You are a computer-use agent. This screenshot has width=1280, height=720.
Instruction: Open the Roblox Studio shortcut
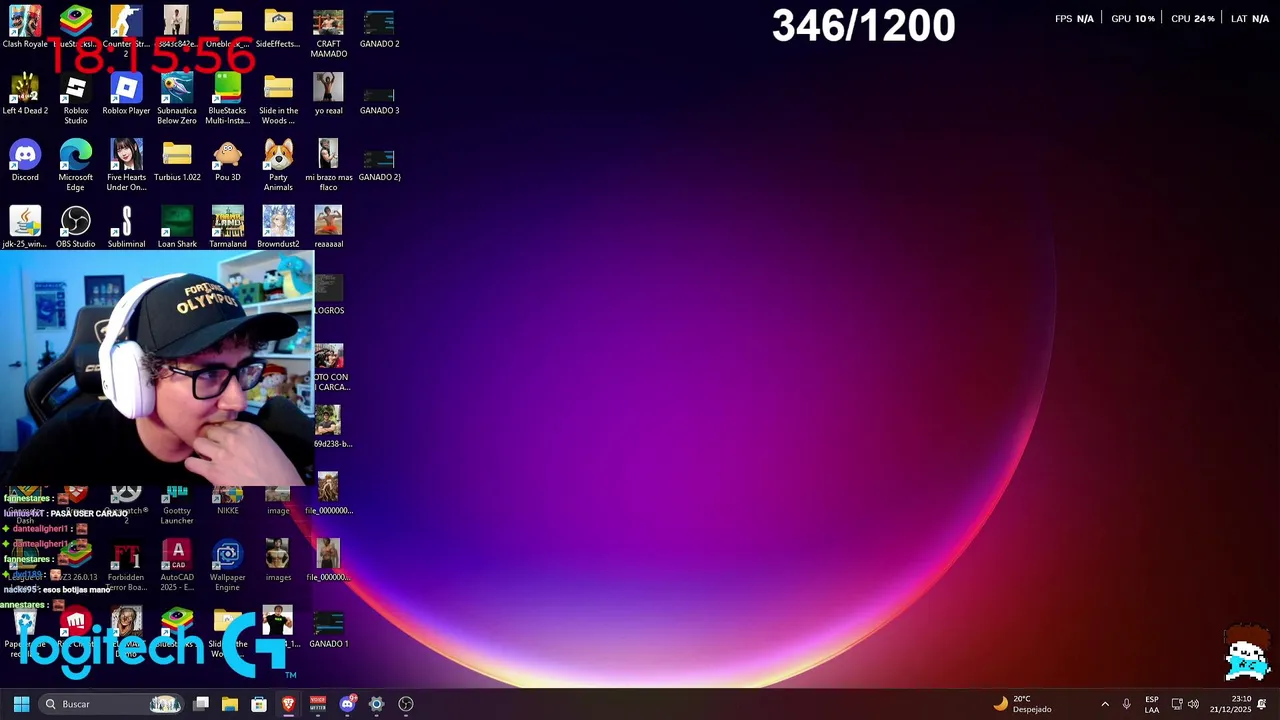pos(76,100)
